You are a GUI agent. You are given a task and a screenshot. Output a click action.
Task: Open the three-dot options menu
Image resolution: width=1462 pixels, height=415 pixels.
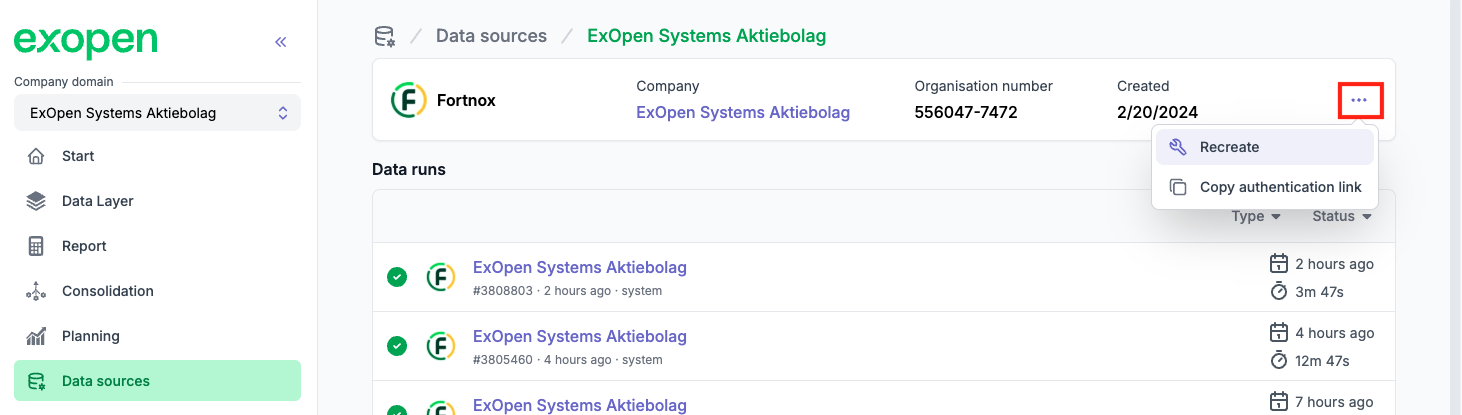1358,100
